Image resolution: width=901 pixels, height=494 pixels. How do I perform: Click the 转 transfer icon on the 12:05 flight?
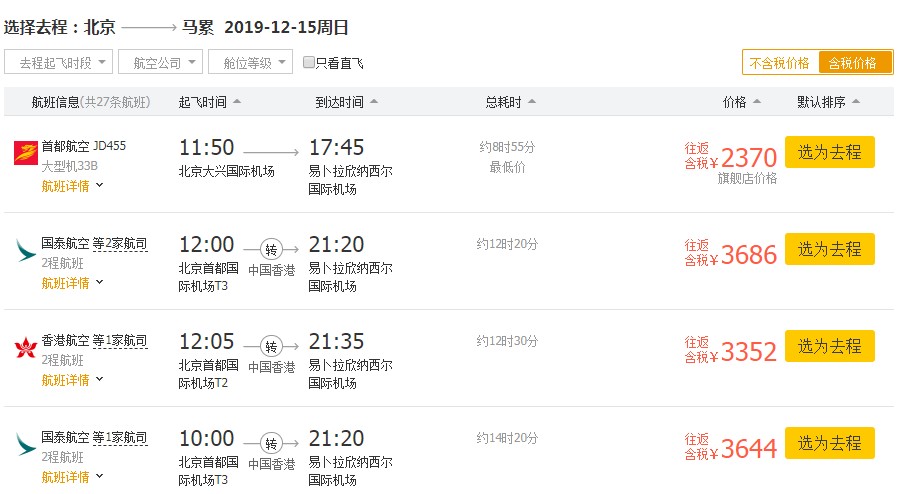click(x=271, y=346)
